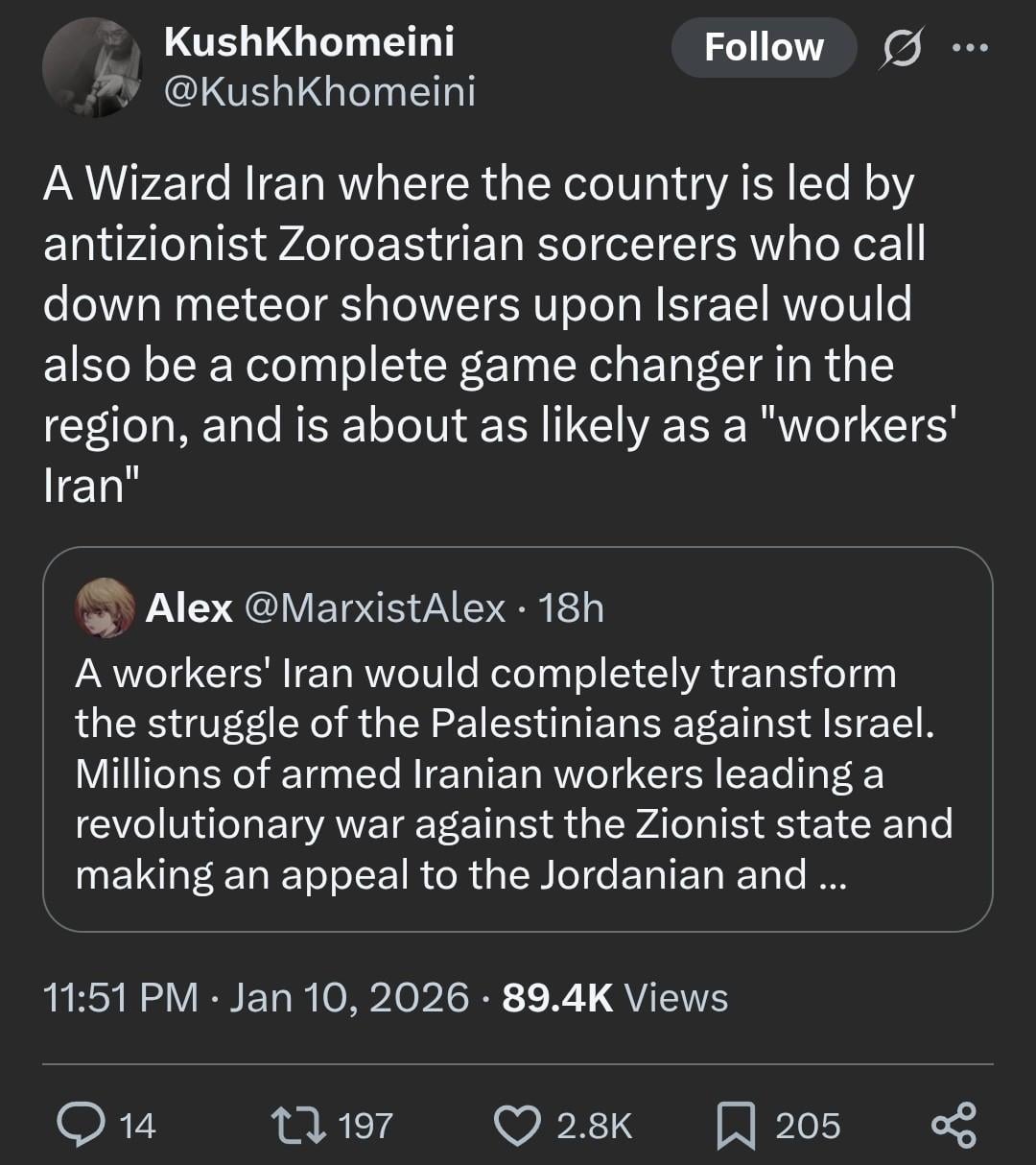Open the quoted post about workers' Iran
Image resolution: width=1036 pixels, height=1165 pixels.
point(517,749)
